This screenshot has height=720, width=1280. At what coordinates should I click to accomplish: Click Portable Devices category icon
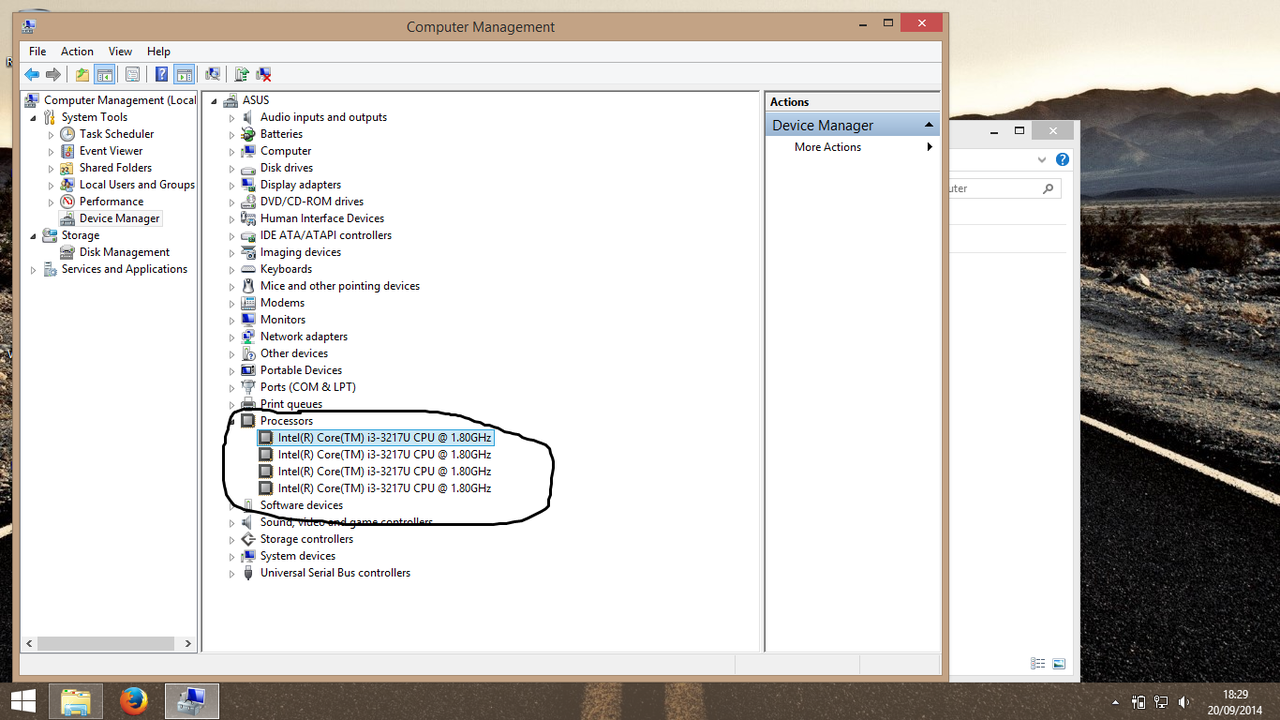point(248,370)
